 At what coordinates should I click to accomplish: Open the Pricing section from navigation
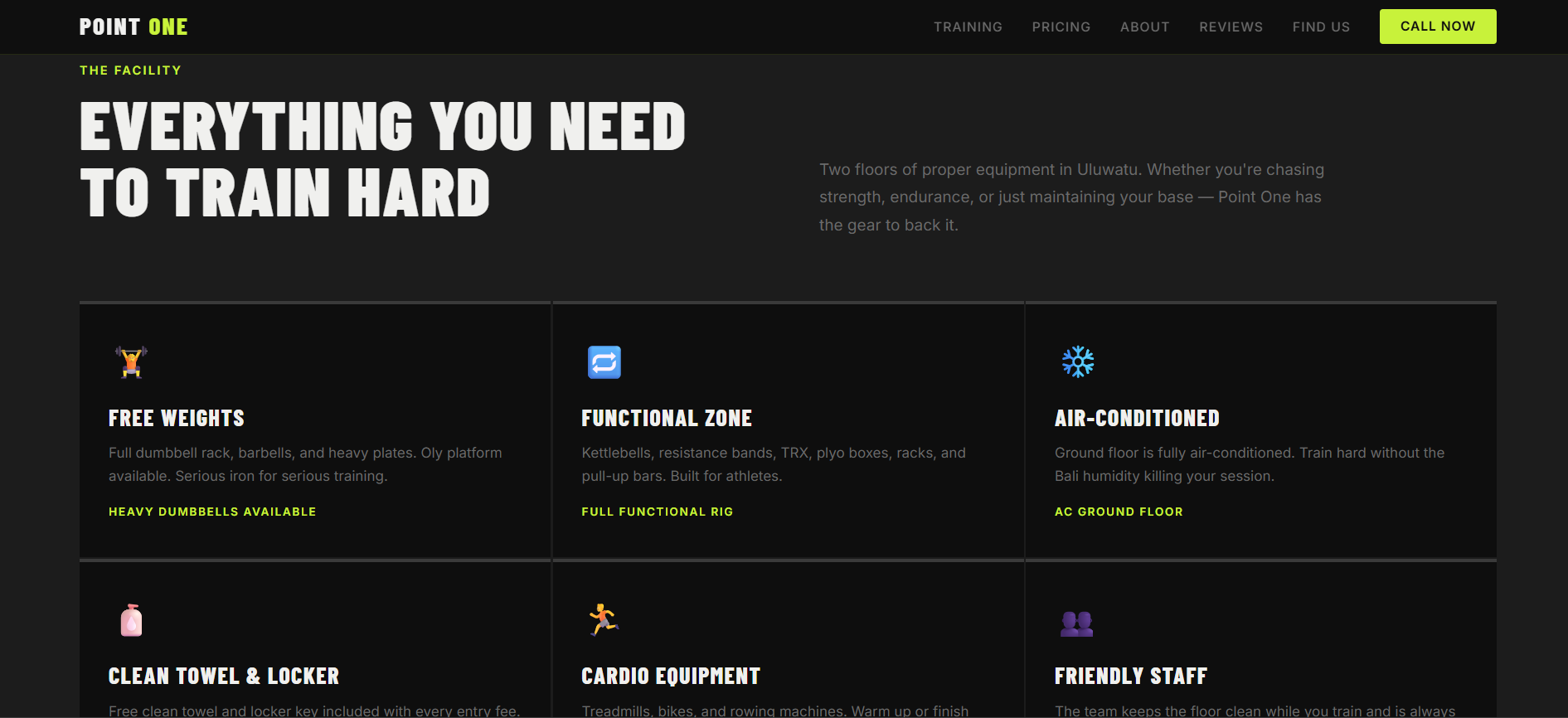[x=1061, y=27]
